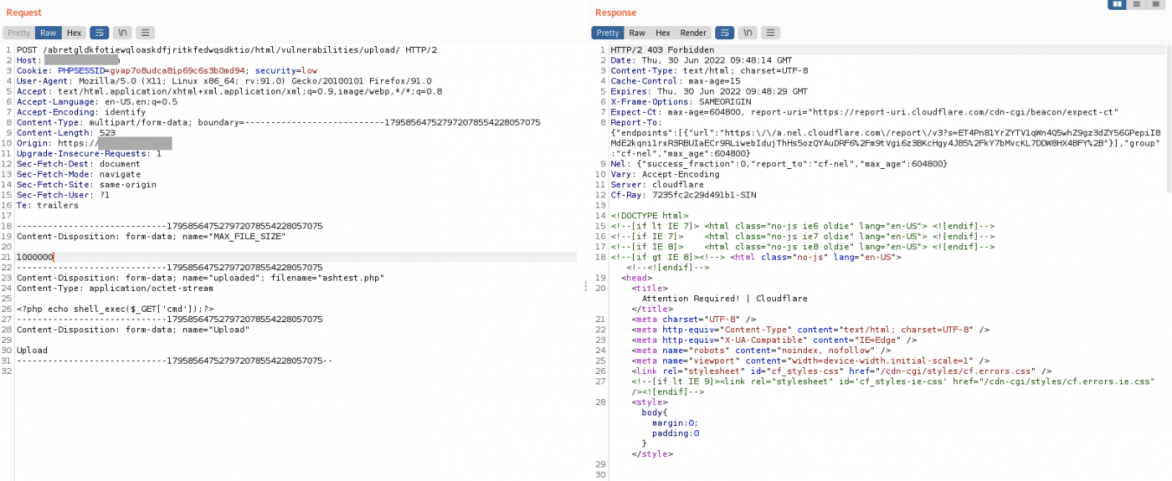Click the cf_styles-css stylesheet link line

[x=842, y=370]
